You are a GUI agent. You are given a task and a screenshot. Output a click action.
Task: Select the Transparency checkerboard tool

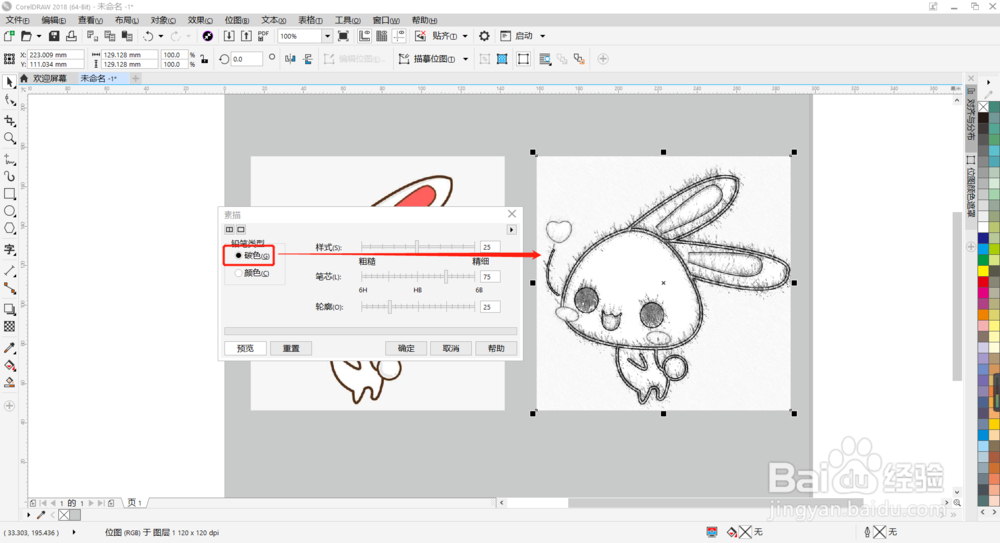[10, 327]
